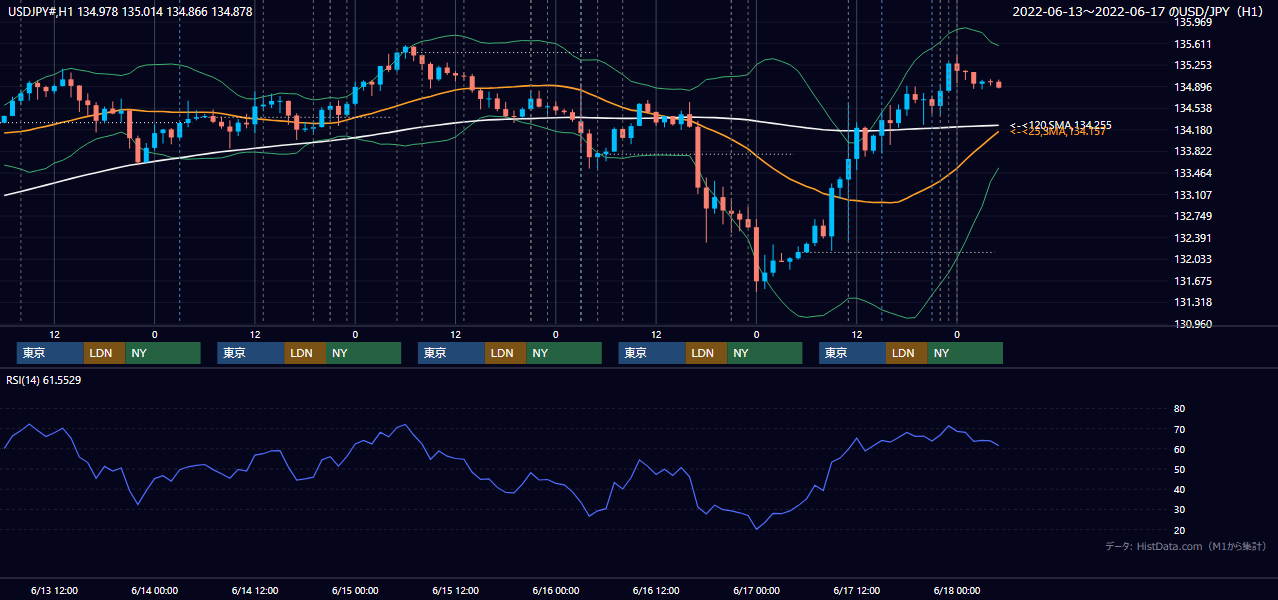
Task: Click price axis value 132.749
Action: click(1194, 216)
